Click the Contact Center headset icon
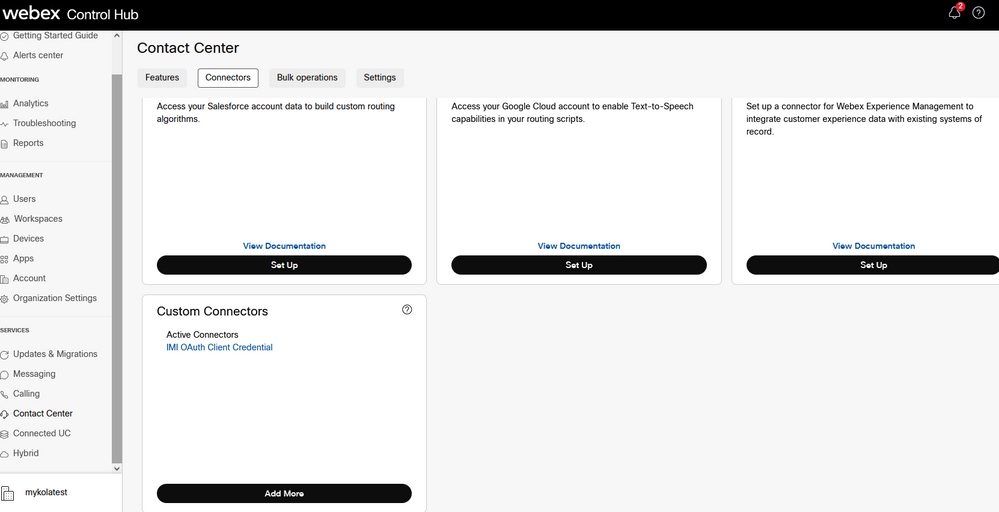 pos(4,414)
